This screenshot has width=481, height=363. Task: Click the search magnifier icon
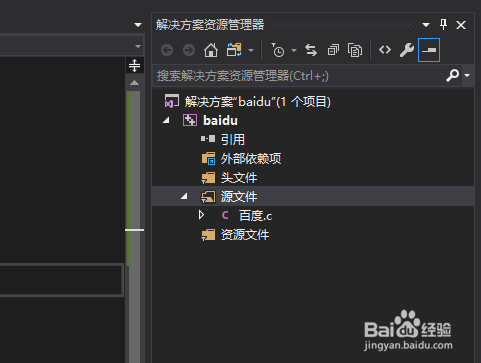pyautogui.click(x=453, y=76)
